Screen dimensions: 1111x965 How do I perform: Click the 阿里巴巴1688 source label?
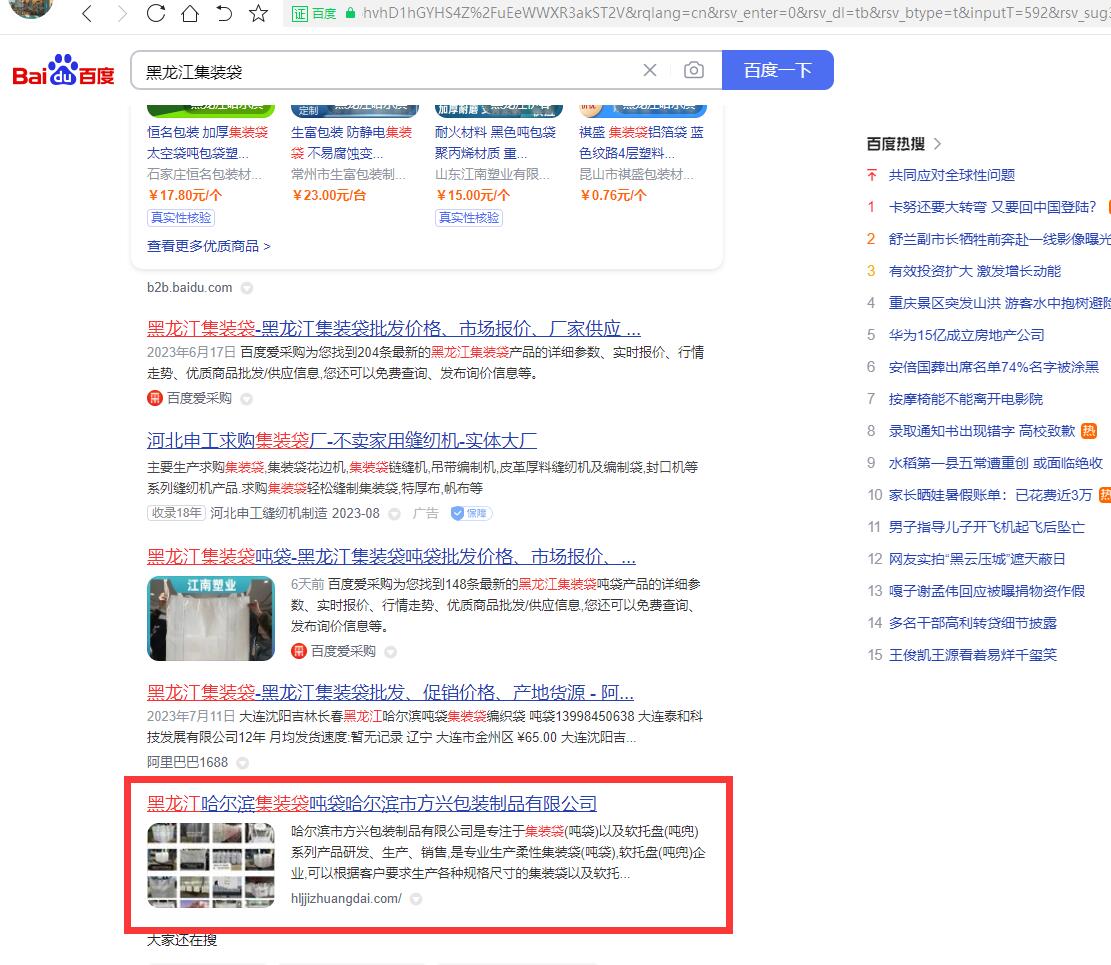(188, 762)
